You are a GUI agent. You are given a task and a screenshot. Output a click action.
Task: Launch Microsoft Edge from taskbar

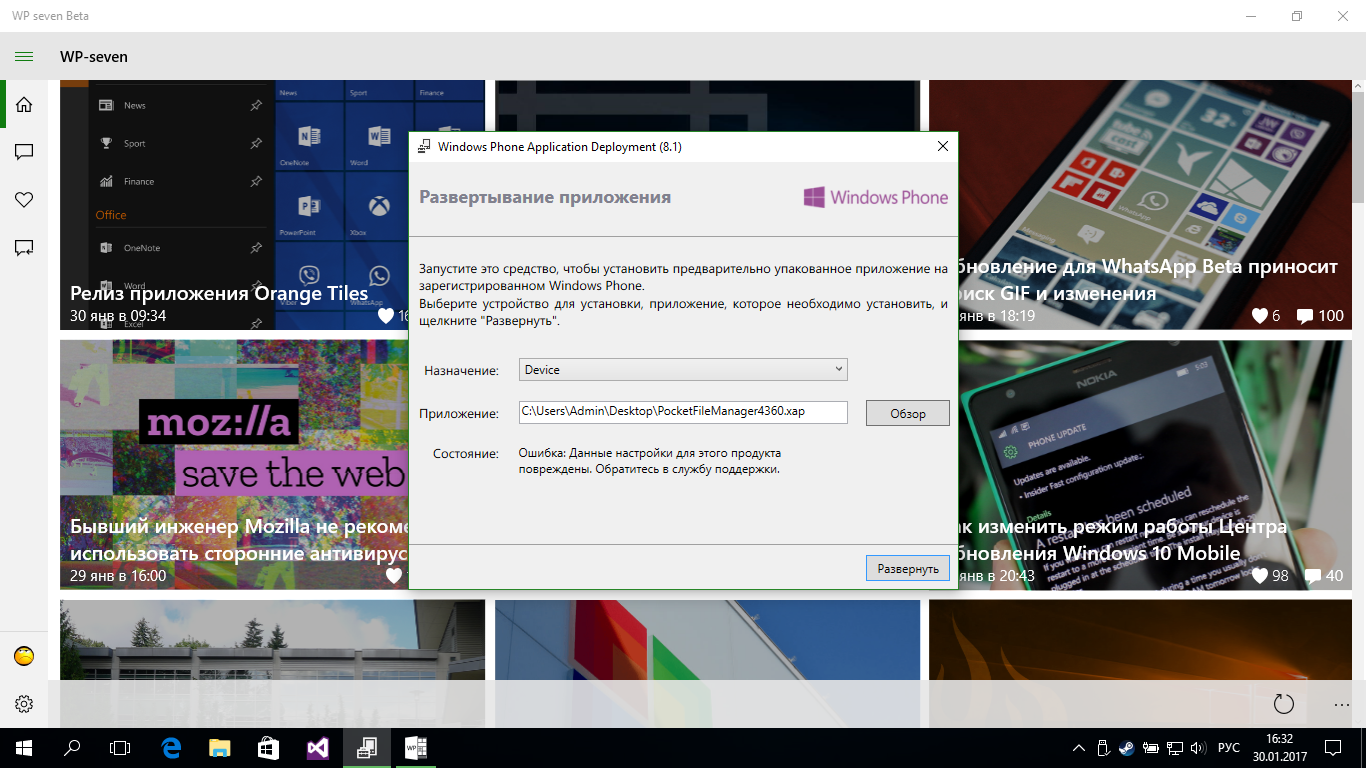pos(171,747)
